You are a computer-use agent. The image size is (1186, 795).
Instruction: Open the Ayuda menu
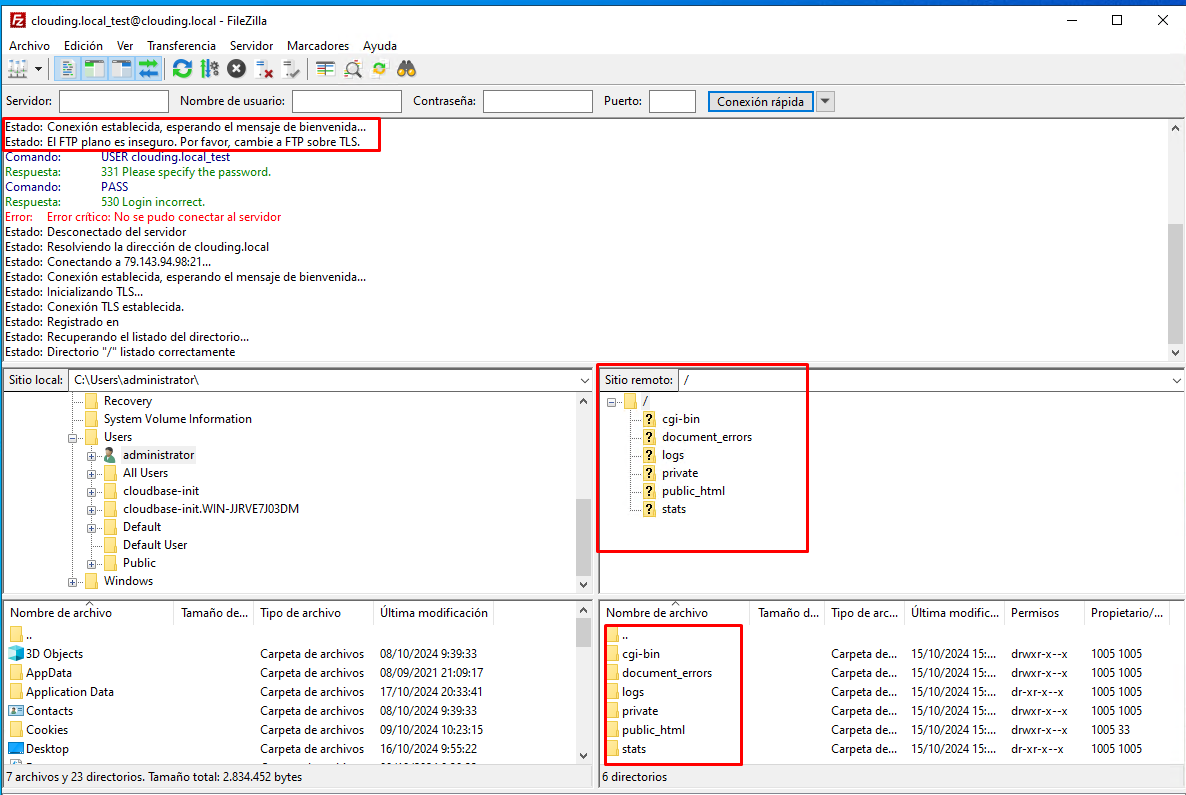point(380,46)
